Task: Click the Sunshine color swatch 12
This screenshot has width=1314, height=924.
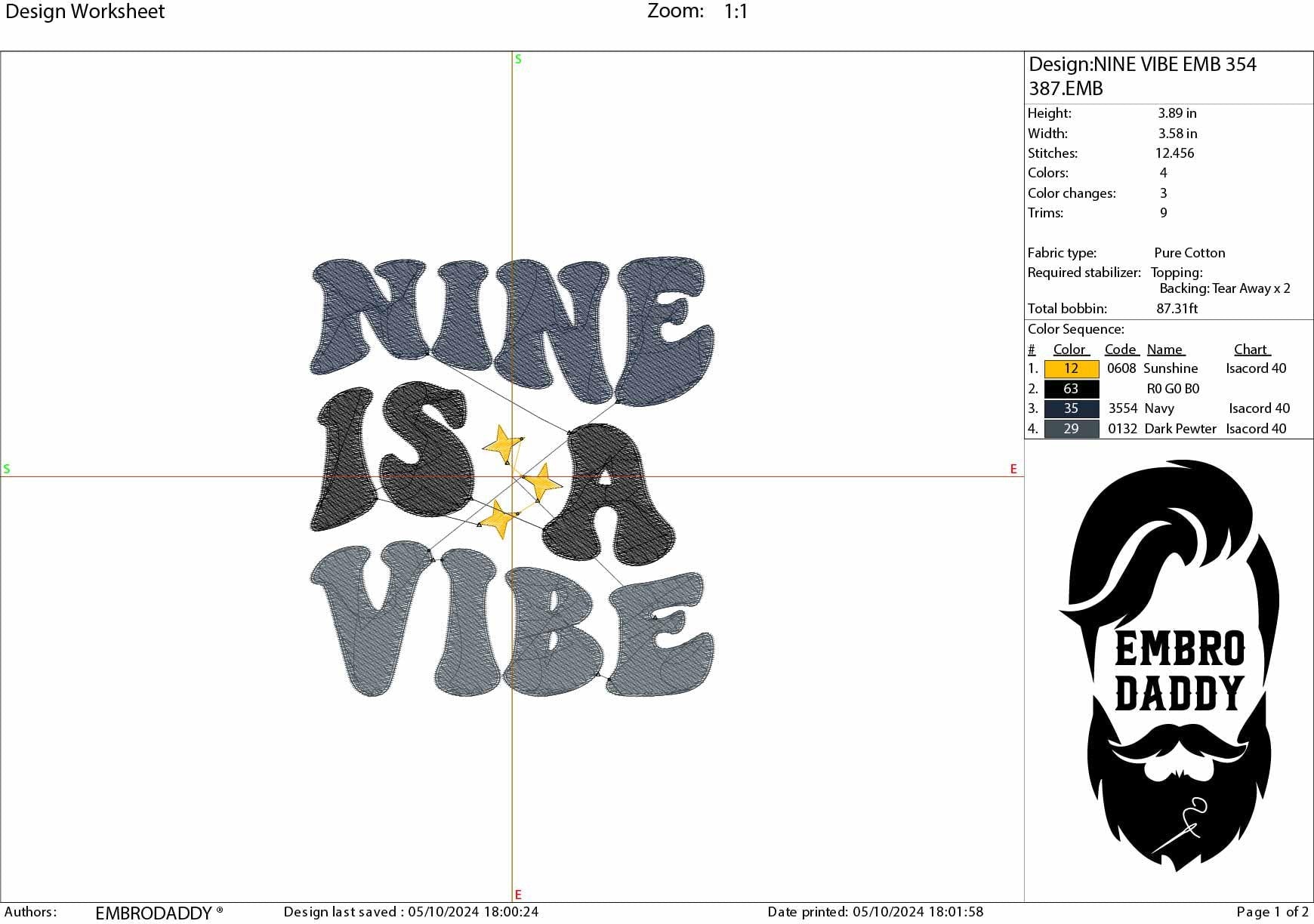Action: (1071, 368)
